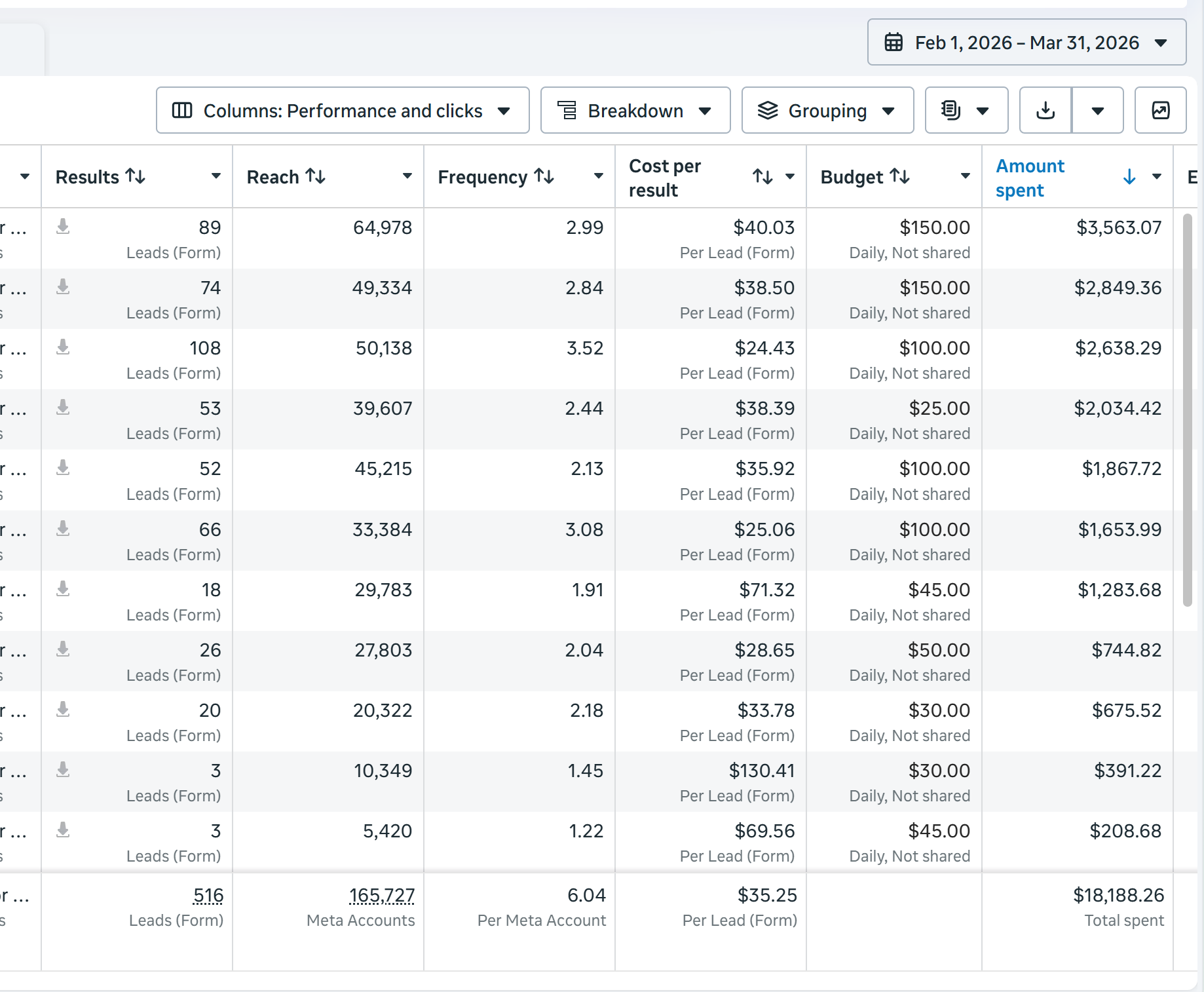
Task: Open Columns: Performance and clicks dropdown
Action: [343, 111]
